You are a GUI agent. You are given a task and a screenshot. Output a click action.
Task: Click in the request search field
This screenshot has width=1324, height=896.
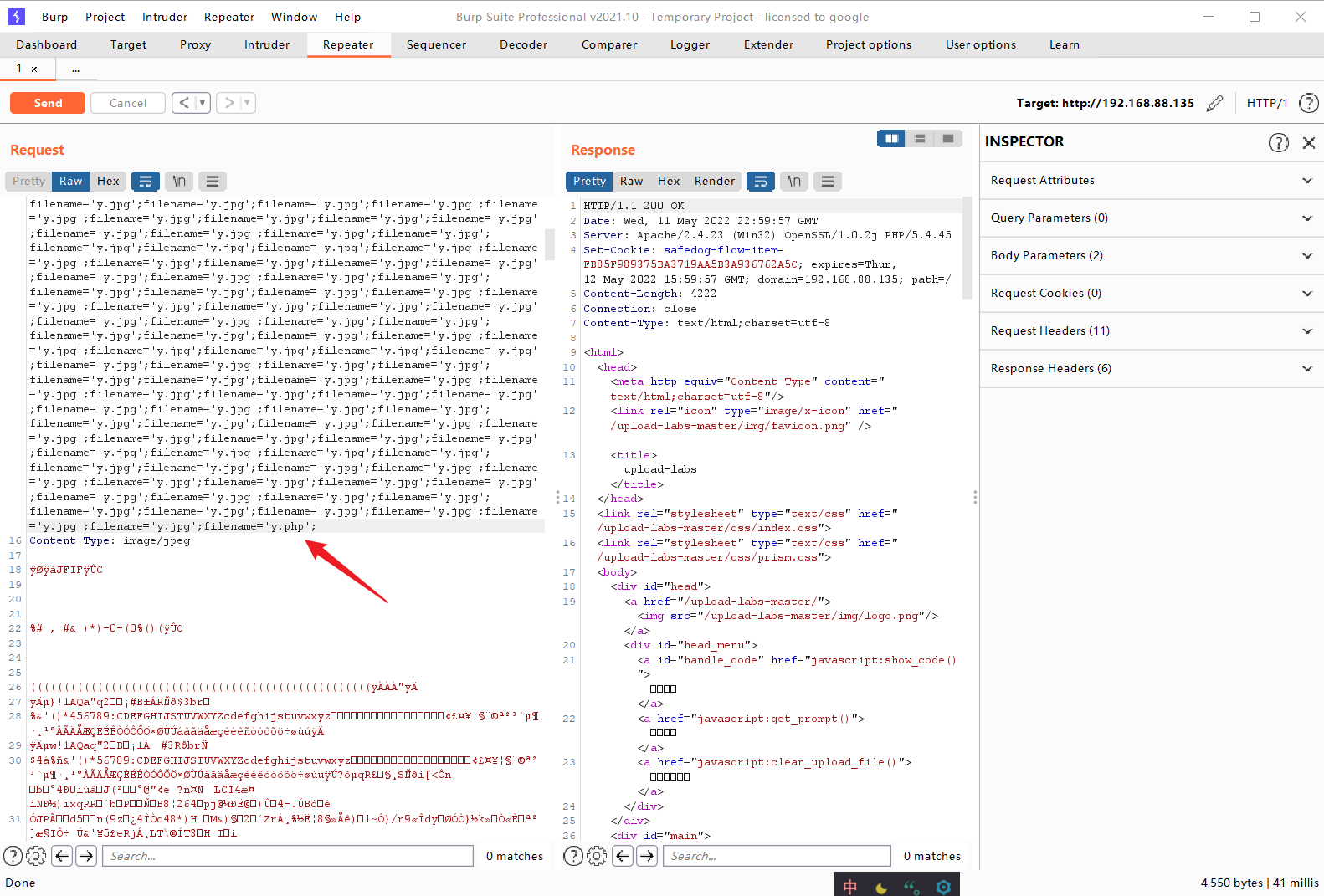pyautogui.click(x=288, y=855)
